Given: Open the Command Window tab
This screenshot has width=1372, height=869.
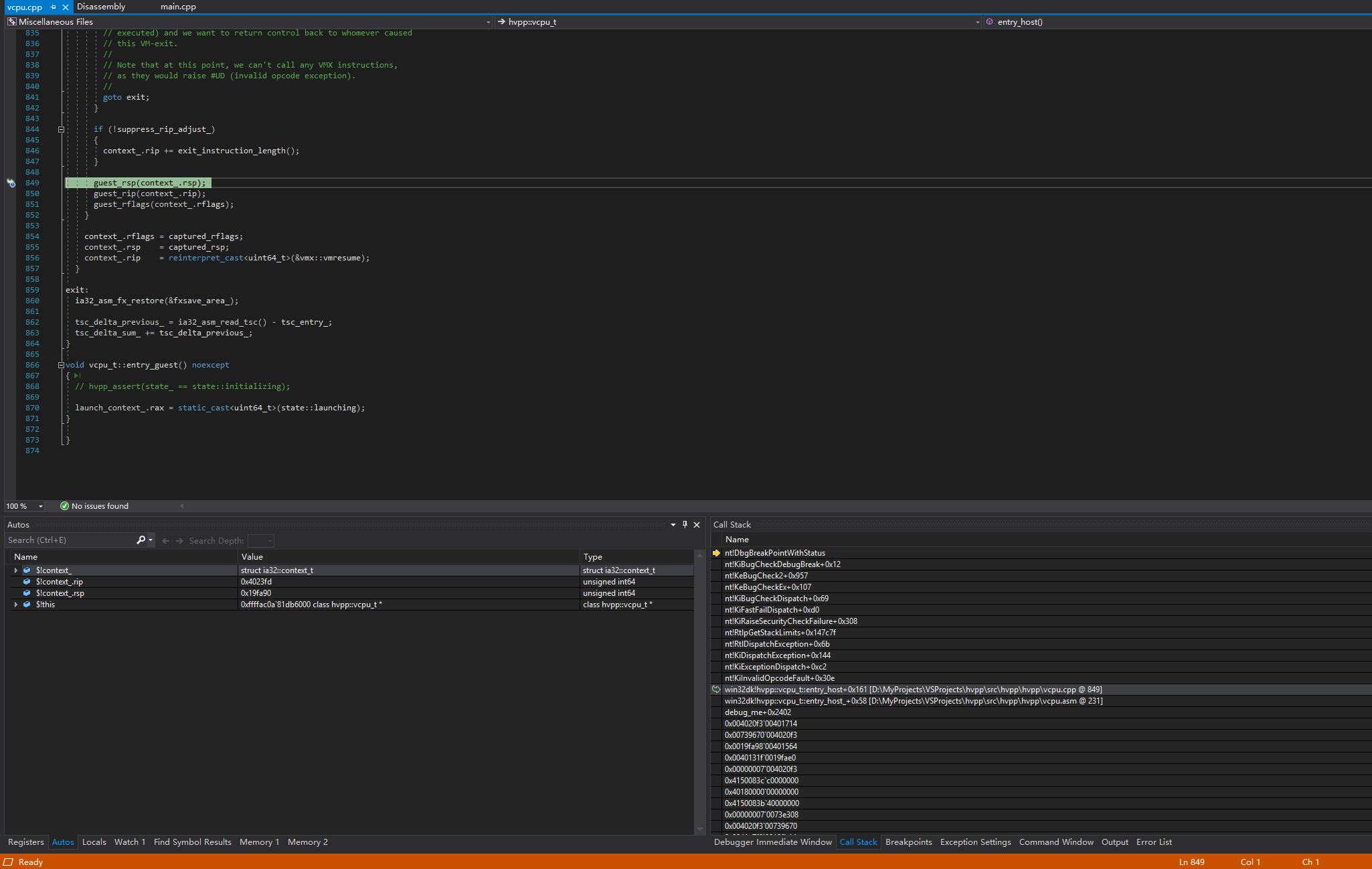Looking at the screenshot, I should [x=1056, y=842].
